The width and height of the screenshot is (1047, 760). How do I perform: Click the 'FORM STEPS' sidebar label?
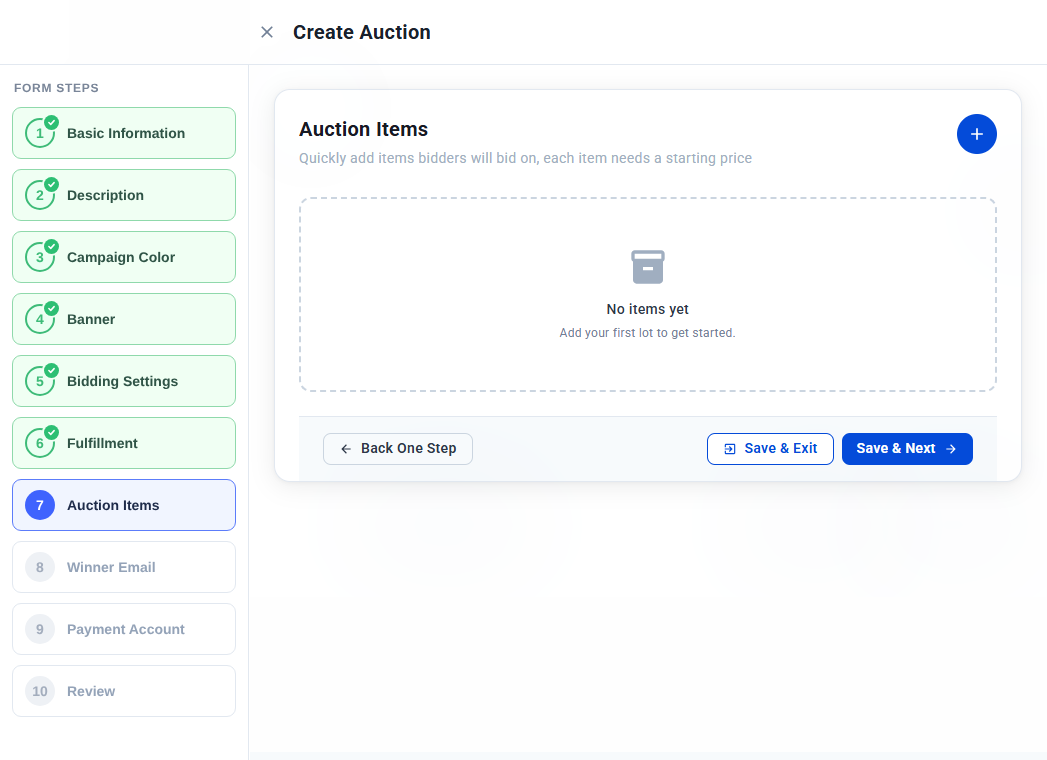[x=56, y=88]
